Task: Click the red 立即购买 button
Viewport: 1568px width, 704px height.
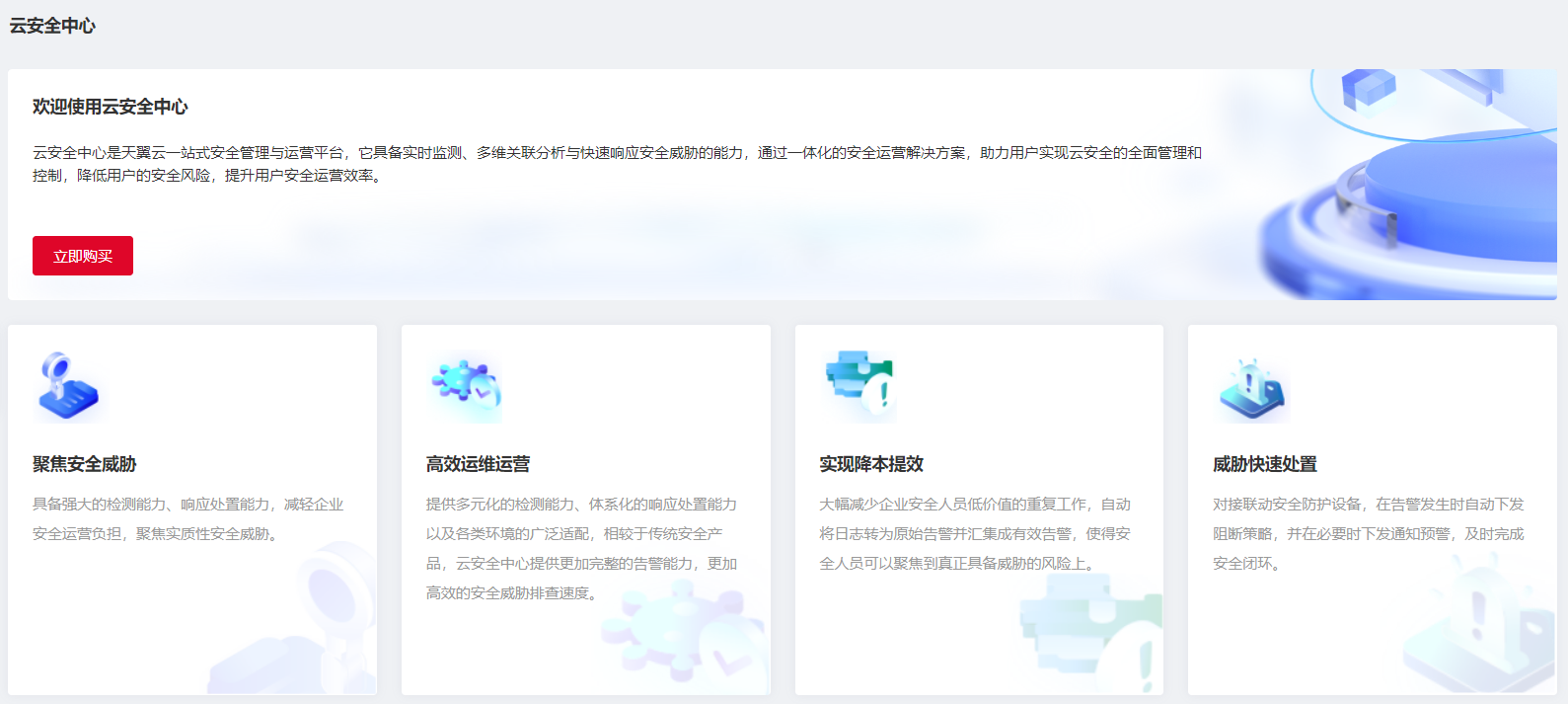Action: click(83, 256)
